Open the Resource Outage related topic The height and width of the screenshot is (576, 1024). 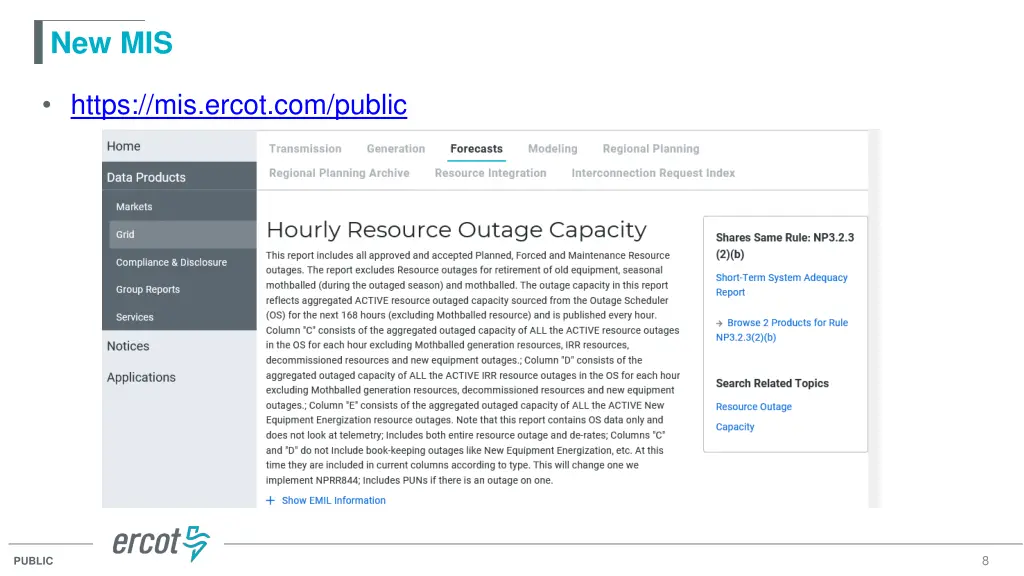[x=754, y=406]
